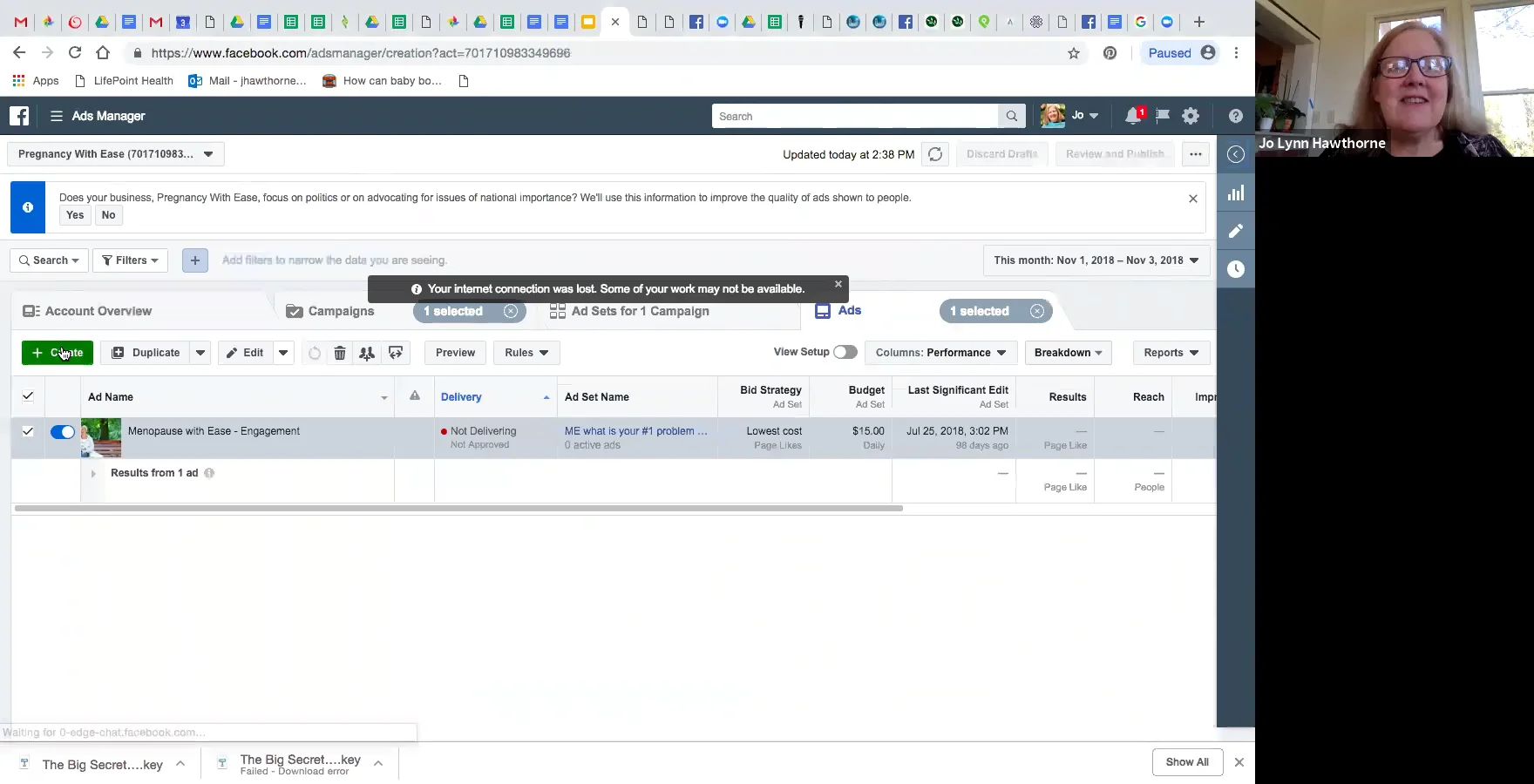Answer No to the politics ads question
The image size is (1534, 784).
click(x=108, y=215)
